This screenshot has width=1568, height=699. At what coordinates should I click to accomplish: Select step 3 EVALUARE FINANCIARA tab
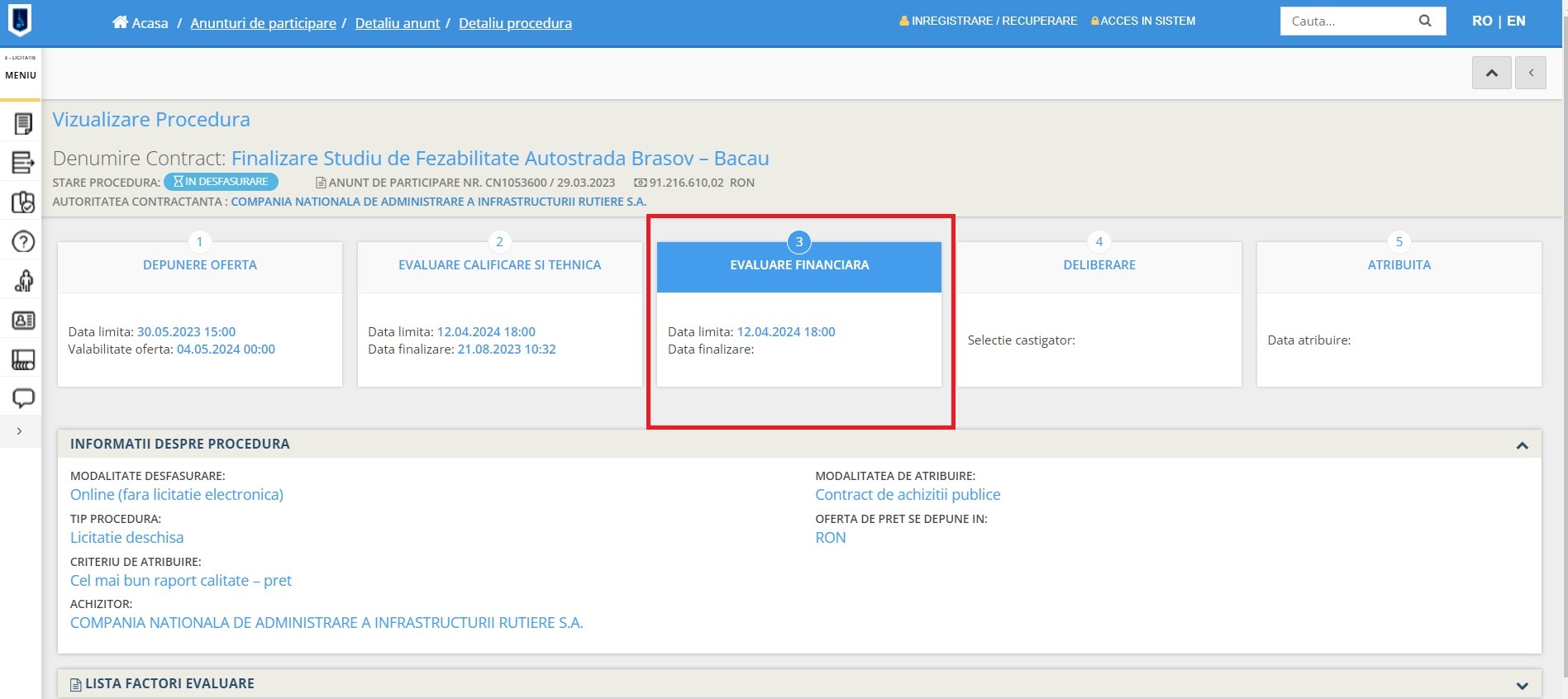[x=799, y=265]
